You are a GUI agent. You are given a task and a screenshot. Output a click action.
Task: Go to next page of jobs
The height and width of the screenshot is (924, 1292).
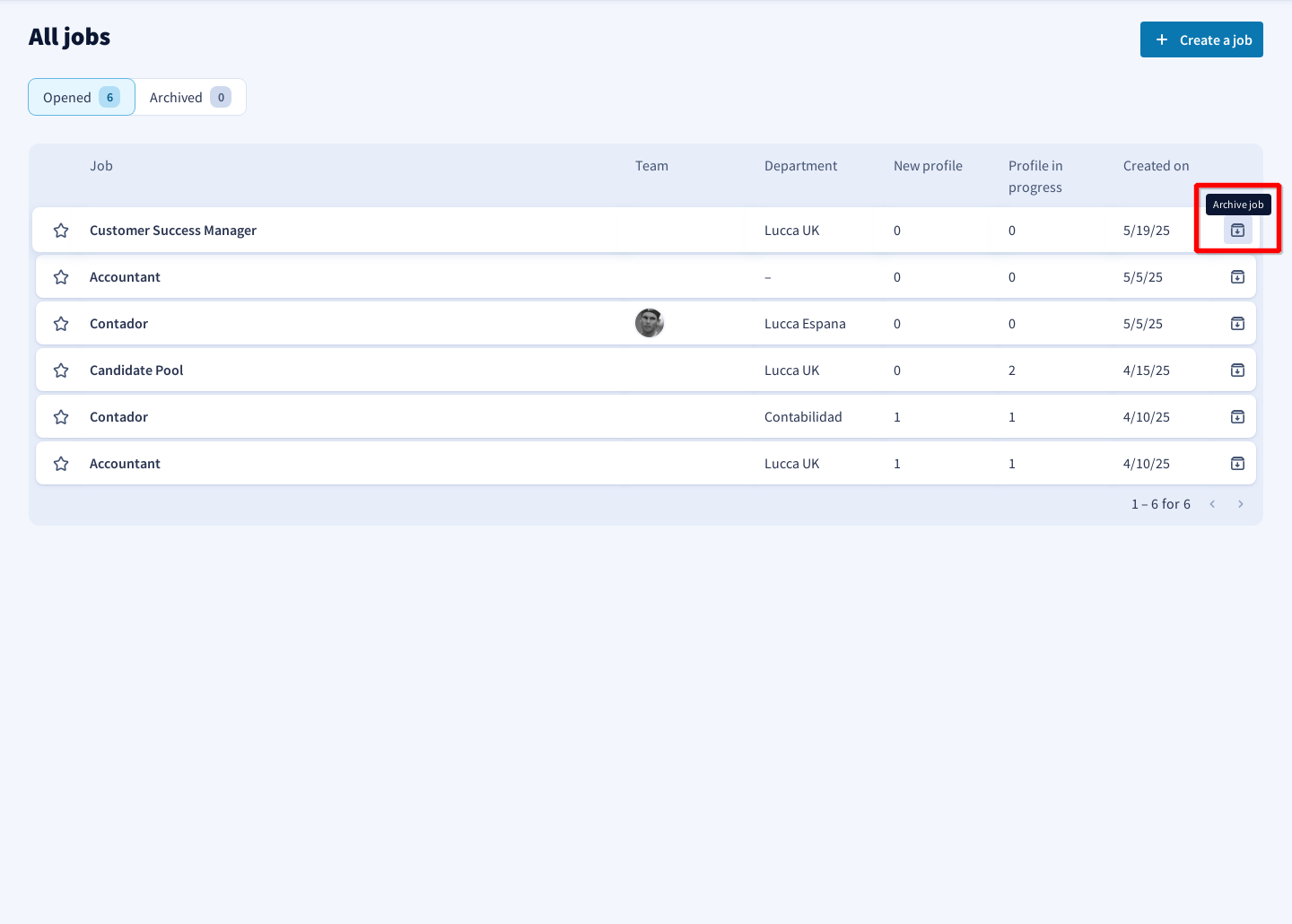(1241, 504)
